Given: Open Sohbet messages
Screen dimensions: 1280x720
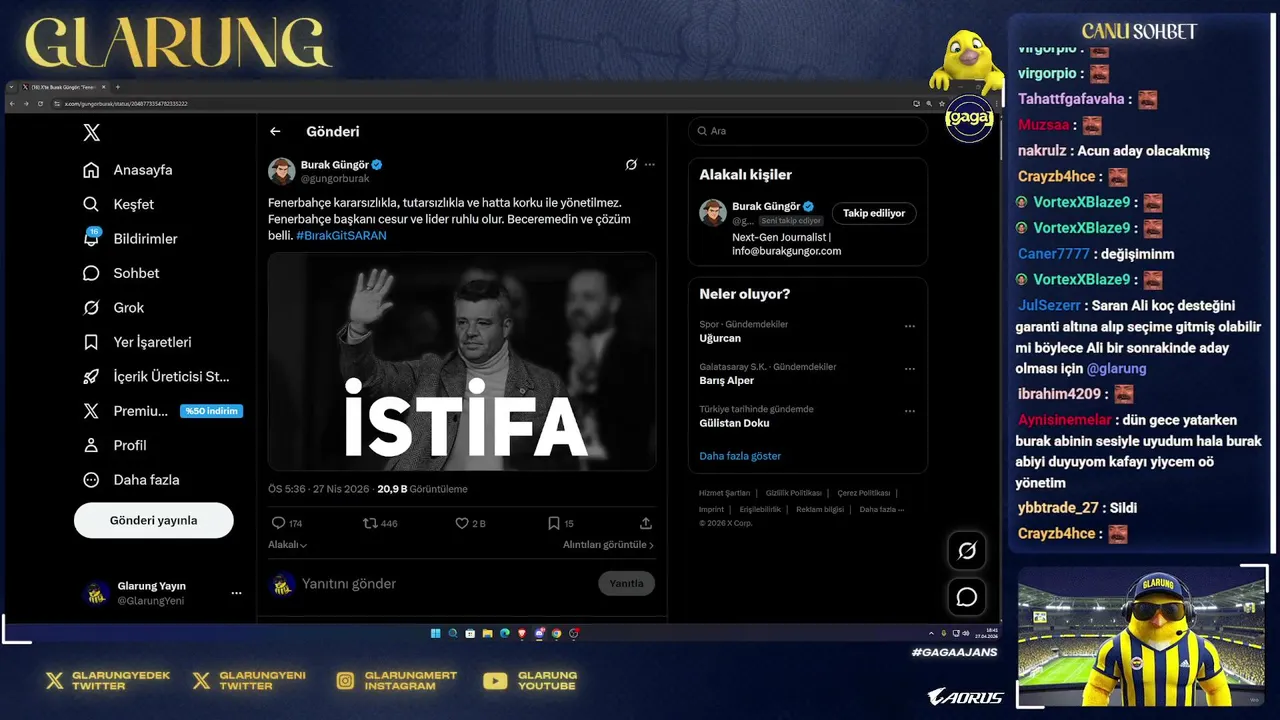Looking at the screenshot, I should coord(122,273).
